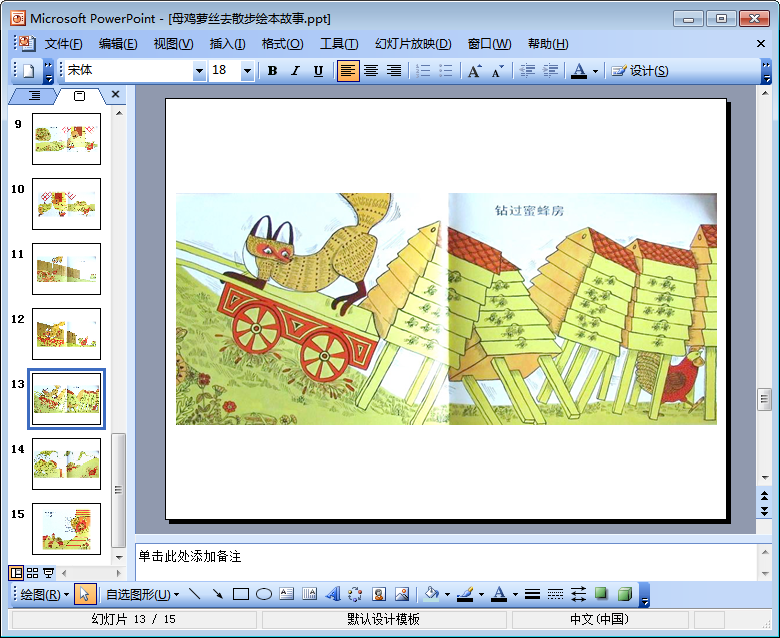Open the Dash Style options
This screenshot has height=638, width=780.
[555, 595]
